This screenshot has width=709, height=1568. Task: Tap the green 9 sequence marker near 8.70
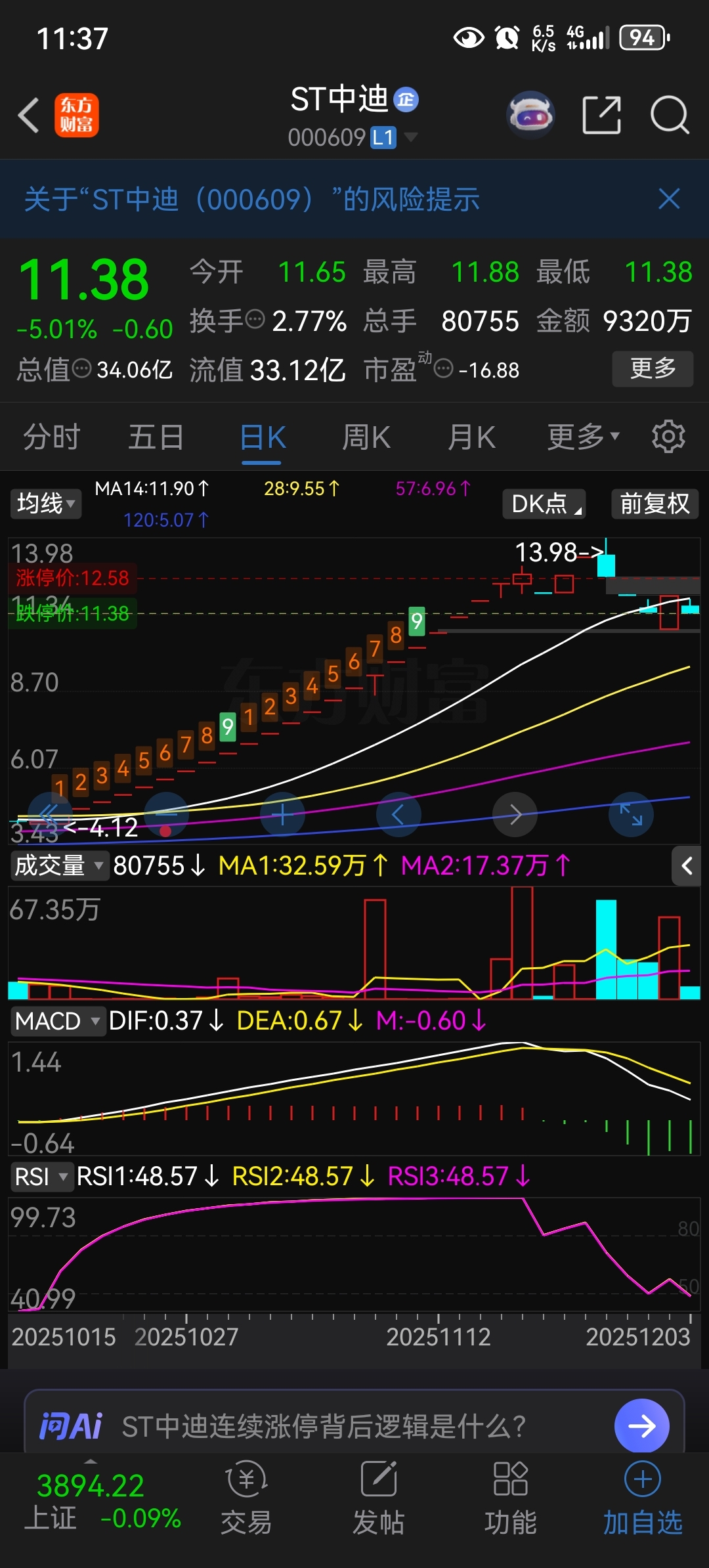click(x=228, y=727)
